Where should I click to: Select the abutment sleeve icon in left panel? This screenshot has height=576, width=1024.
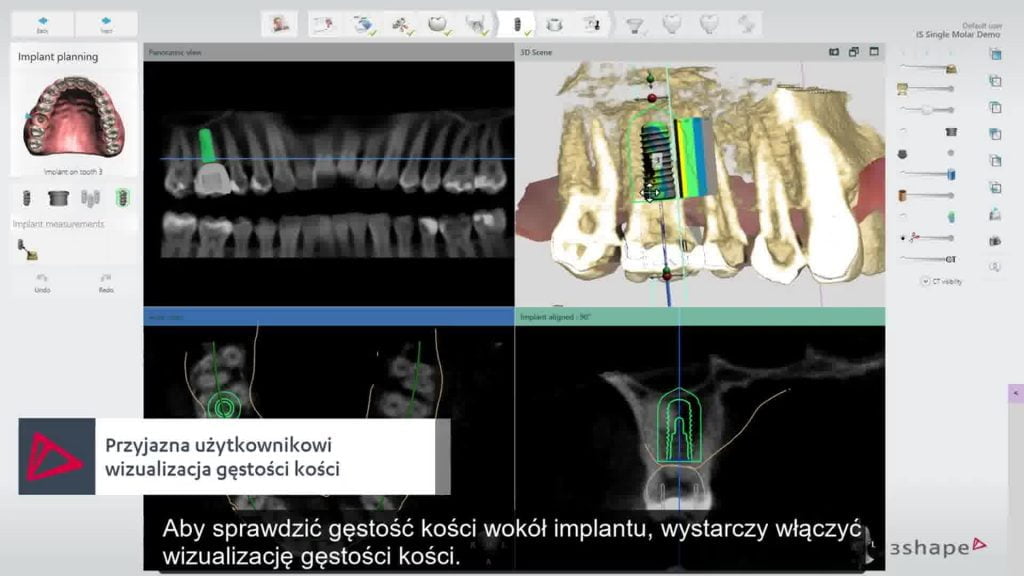point(58,197)
